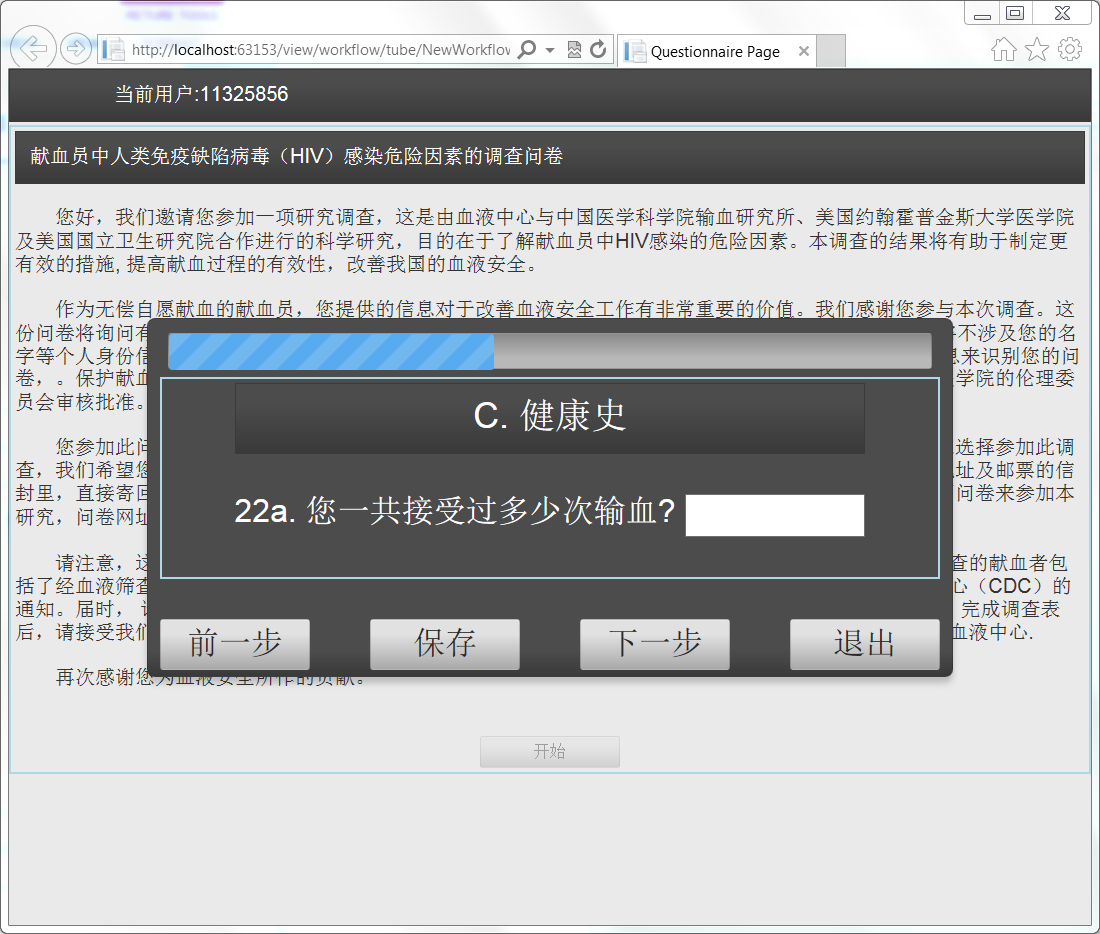The width and height of the screenshot is (1100, 934).
Task: Go back with the browser back arrow
Action: point(32,48)
